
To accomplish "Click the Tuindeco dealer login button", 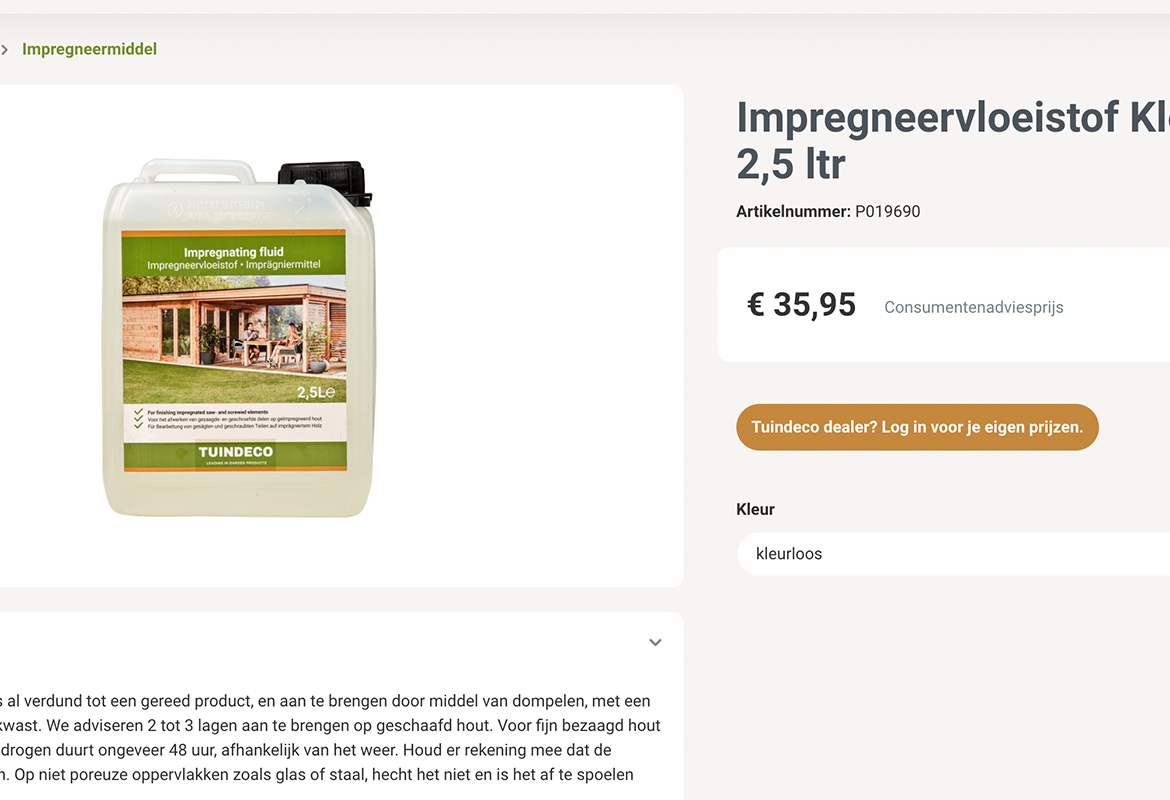I will tap(917, 427).
